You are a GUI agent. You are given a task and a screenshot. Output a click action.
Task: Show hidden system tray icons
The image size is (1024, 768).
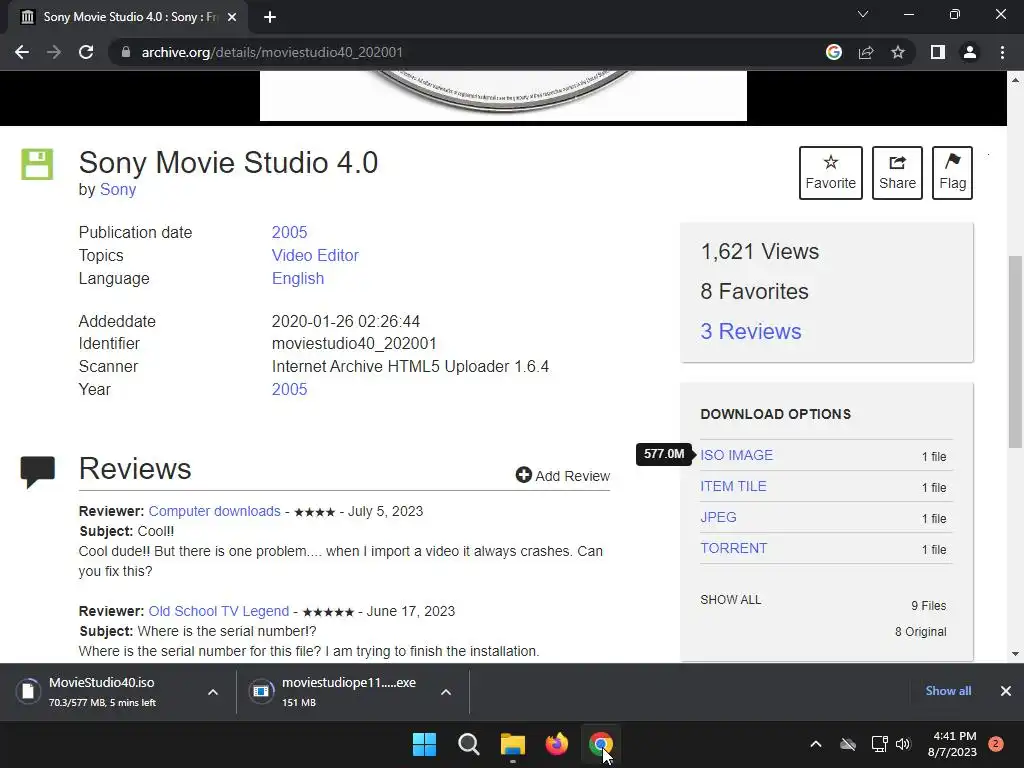[x=816, y=744]
